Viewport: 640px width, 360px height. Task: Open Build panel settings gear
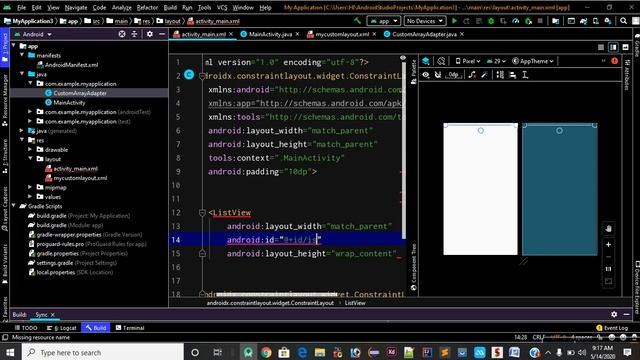pos(614,314)
